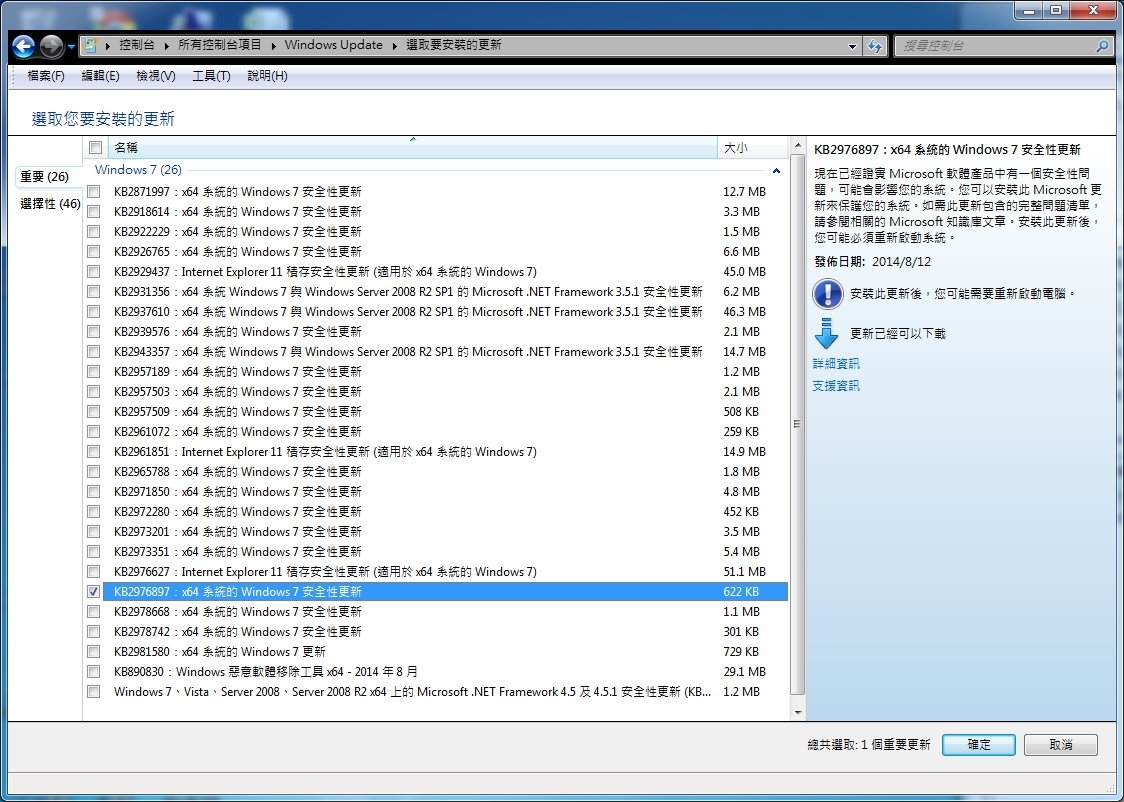Select the KB2965788 update row

[445, 472]
